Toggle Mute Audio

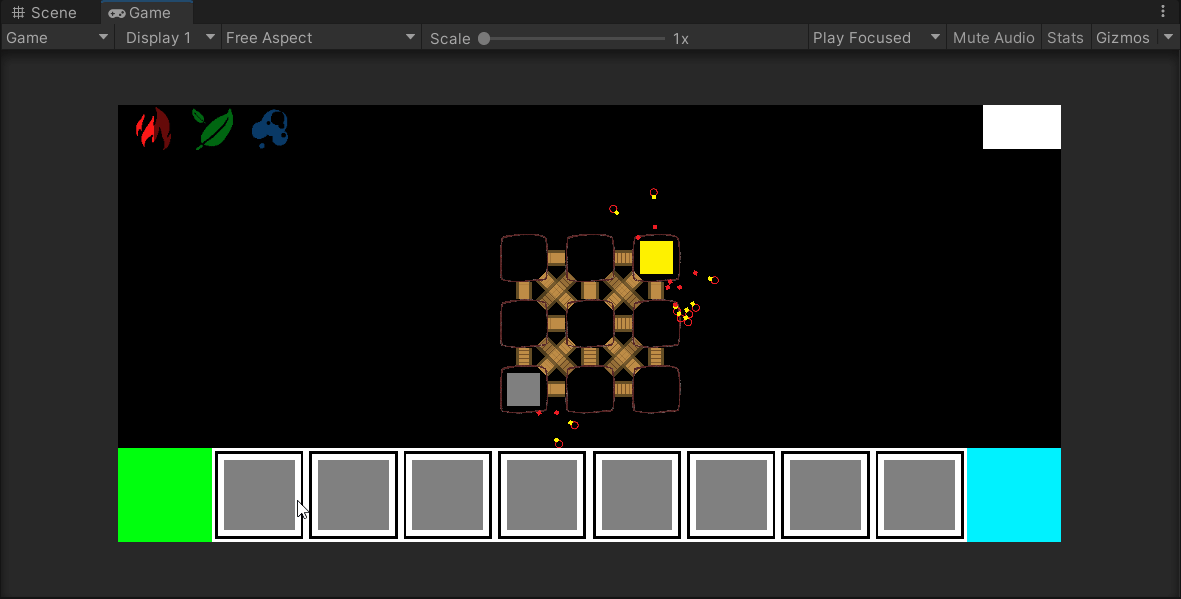click(x=993, y=38)
